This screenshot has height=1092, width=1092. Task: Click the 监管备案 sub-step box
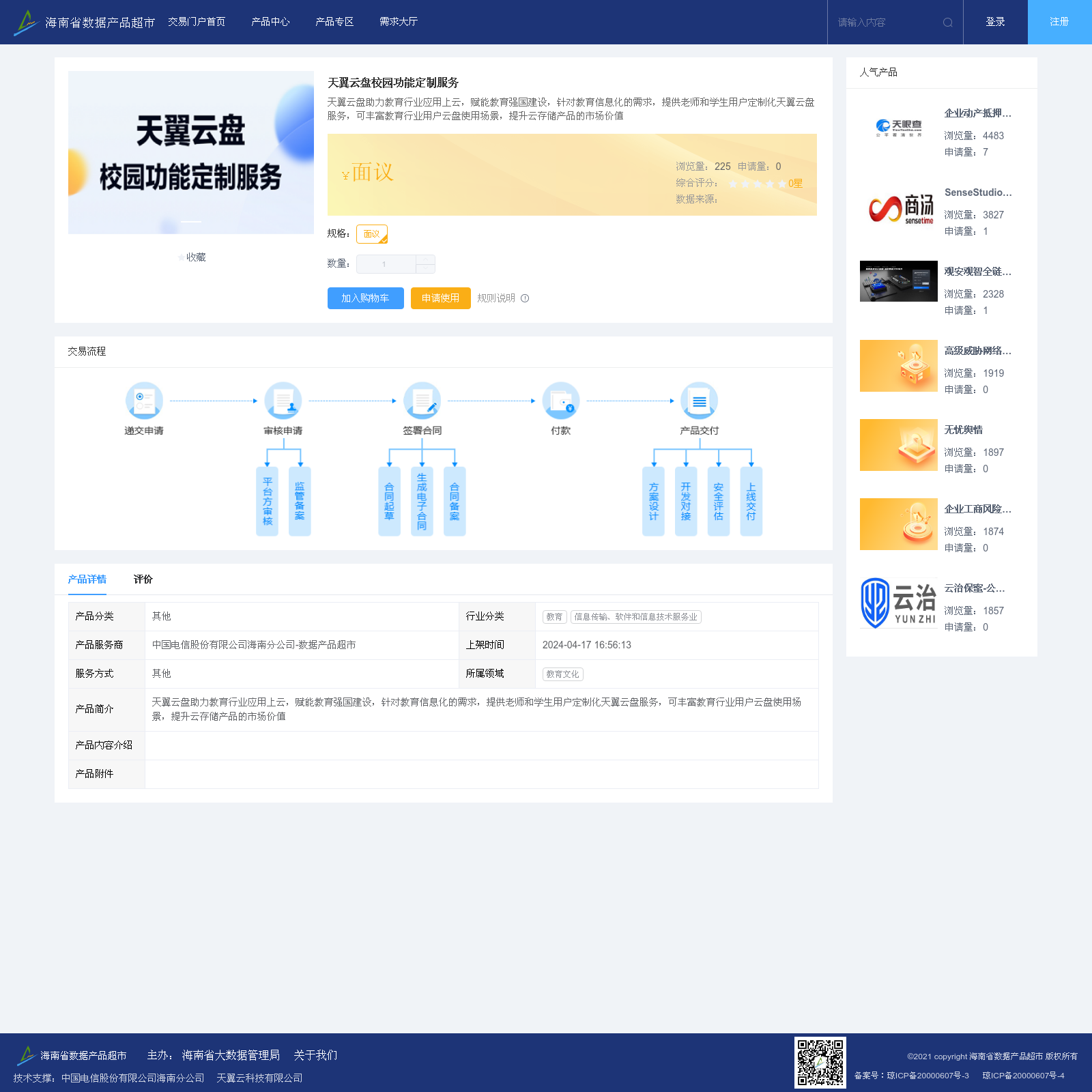[300, 502]
